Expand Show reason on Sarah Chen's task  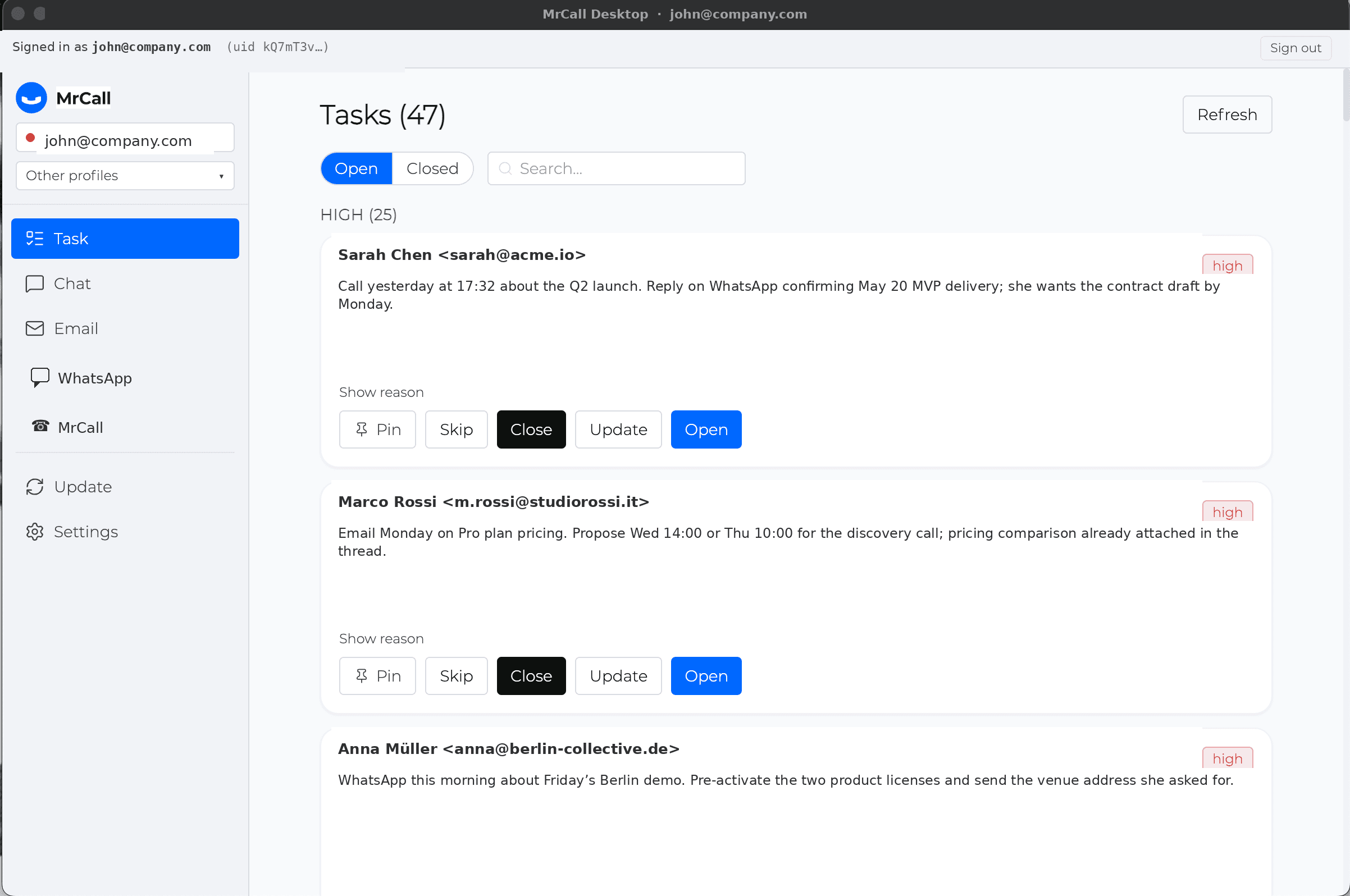coord(381,392)
